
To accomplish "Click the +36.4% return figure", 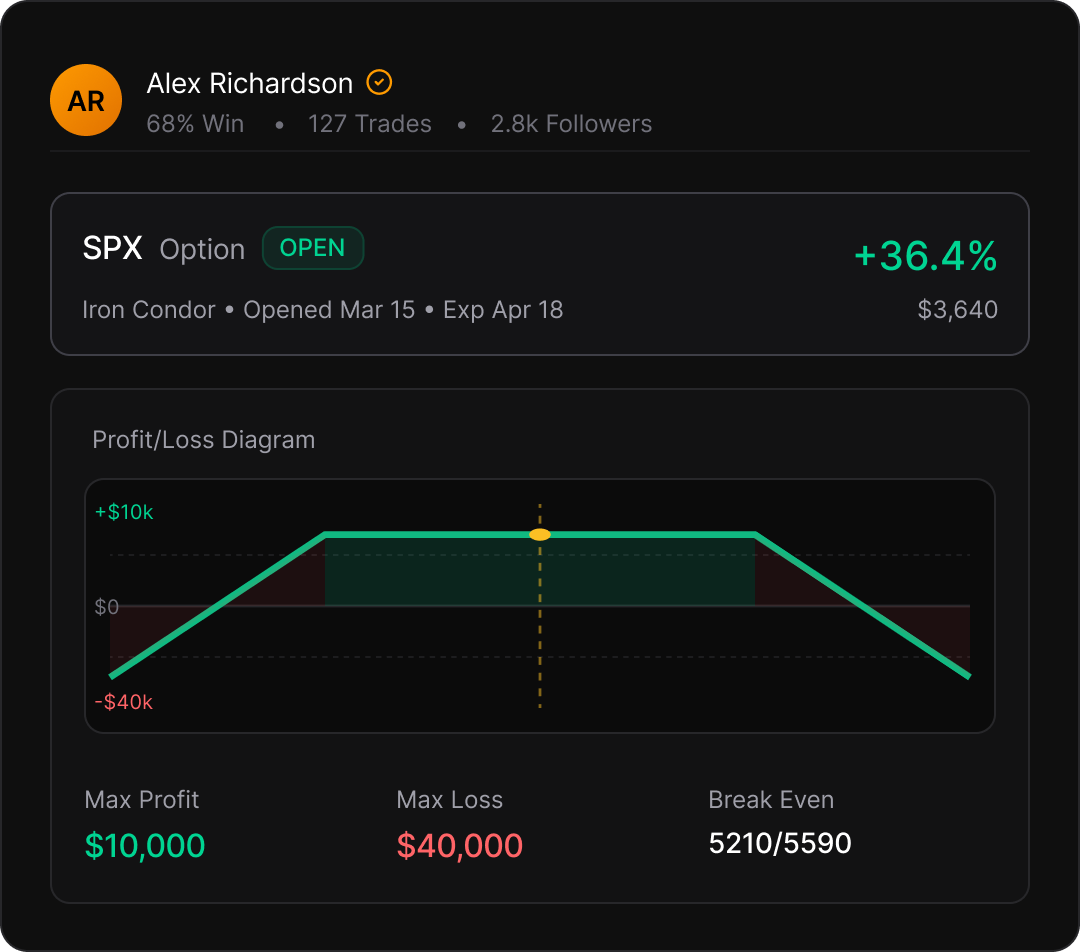I will pyautogui.click(x=925, y=256).
